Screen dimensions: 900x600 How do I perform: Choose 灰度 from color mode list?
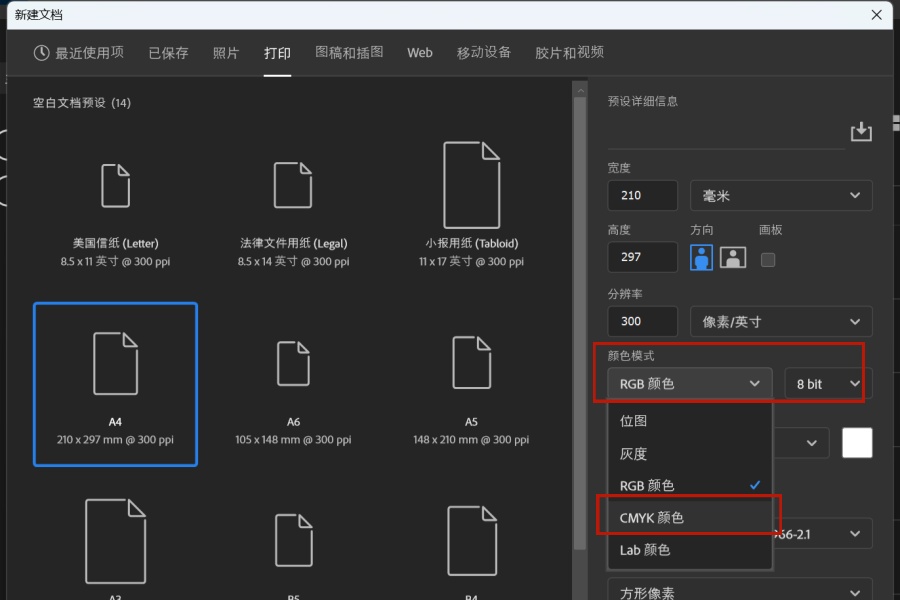coord(689,454)
